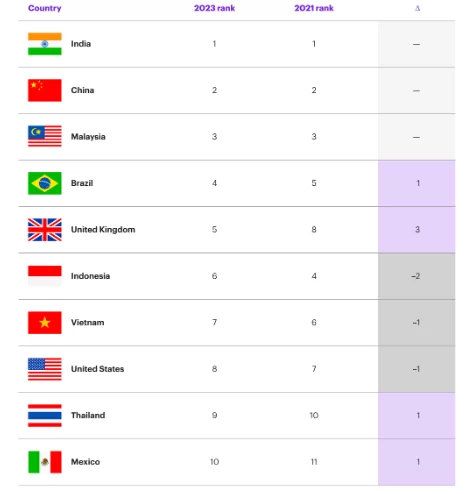
Task: Click the China flag icon
Action: click(45, 90)
